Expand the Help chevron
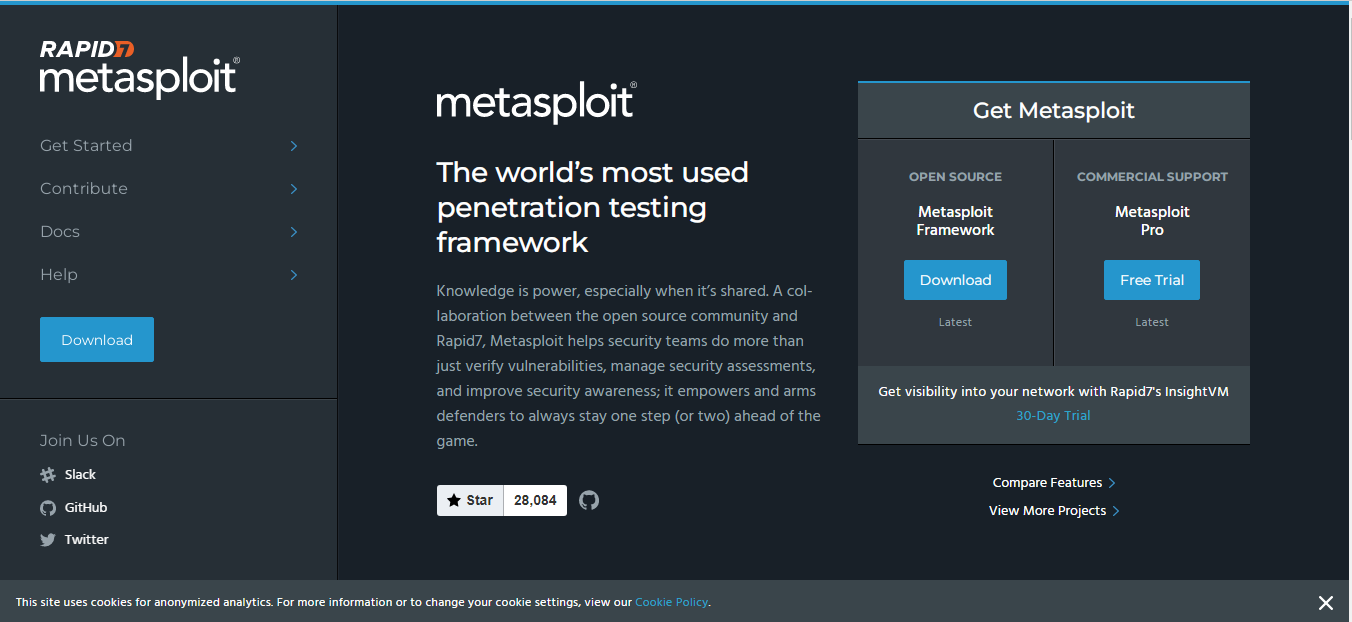 coord(294,275)
